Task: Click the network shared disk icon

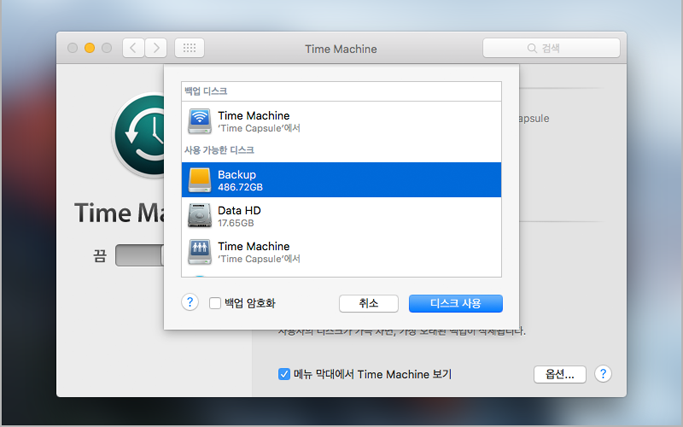Action: (199, 252)
